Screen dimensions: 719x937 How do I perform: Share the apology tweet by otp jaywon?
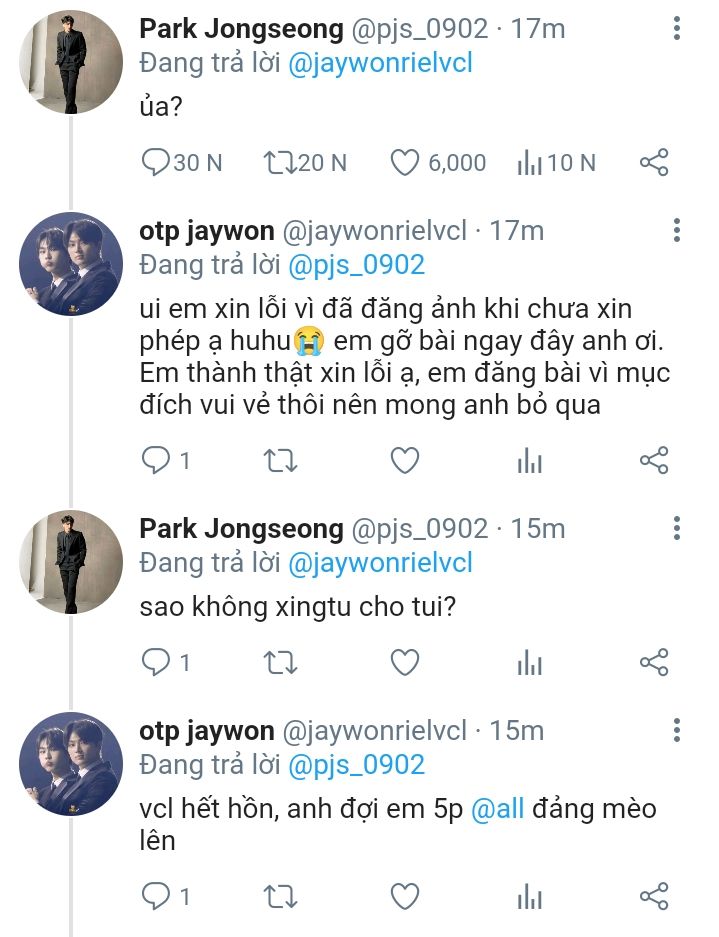(653, 460)
